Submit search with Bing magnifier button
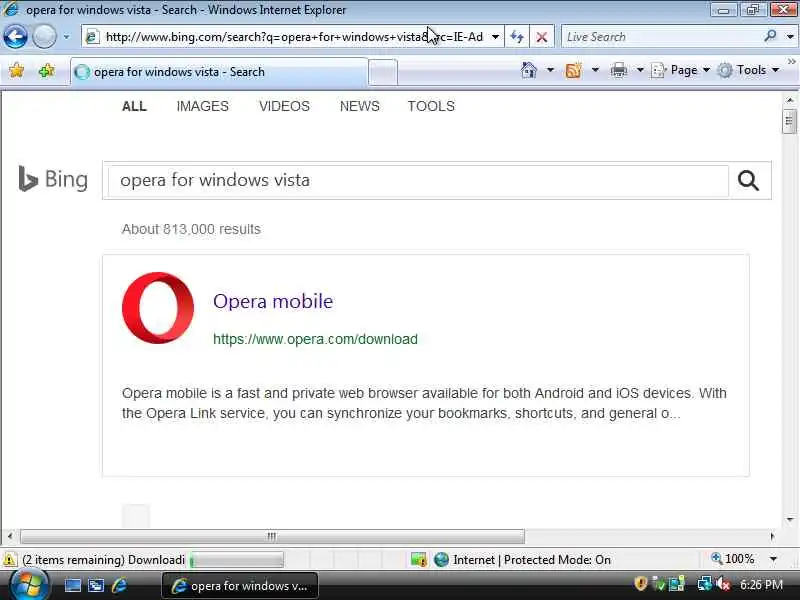This screenshot has height=600, width=800. [748, 181]
